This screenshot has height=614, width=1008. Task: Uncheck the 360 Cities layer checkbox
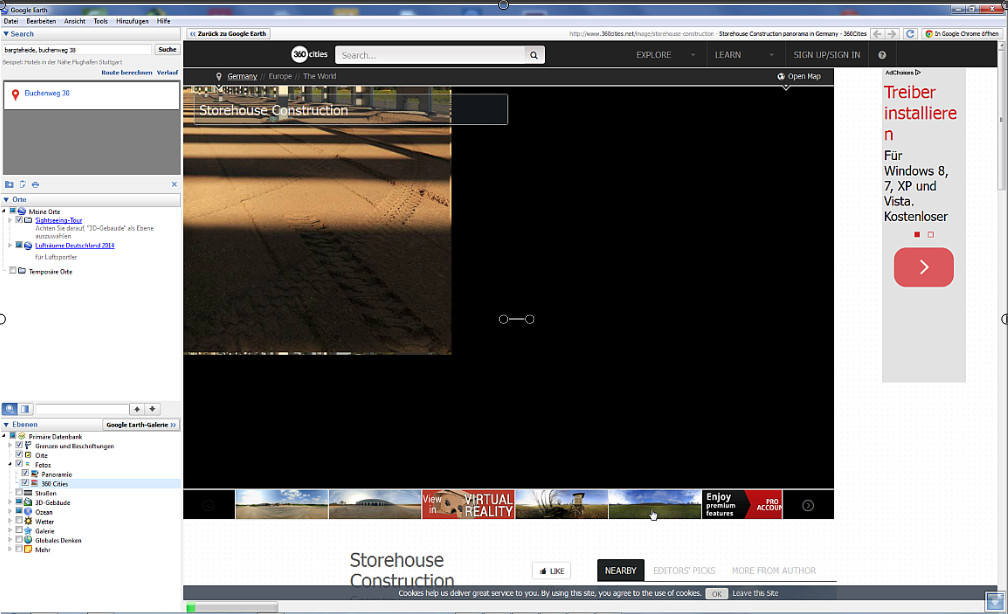[25, 483]
